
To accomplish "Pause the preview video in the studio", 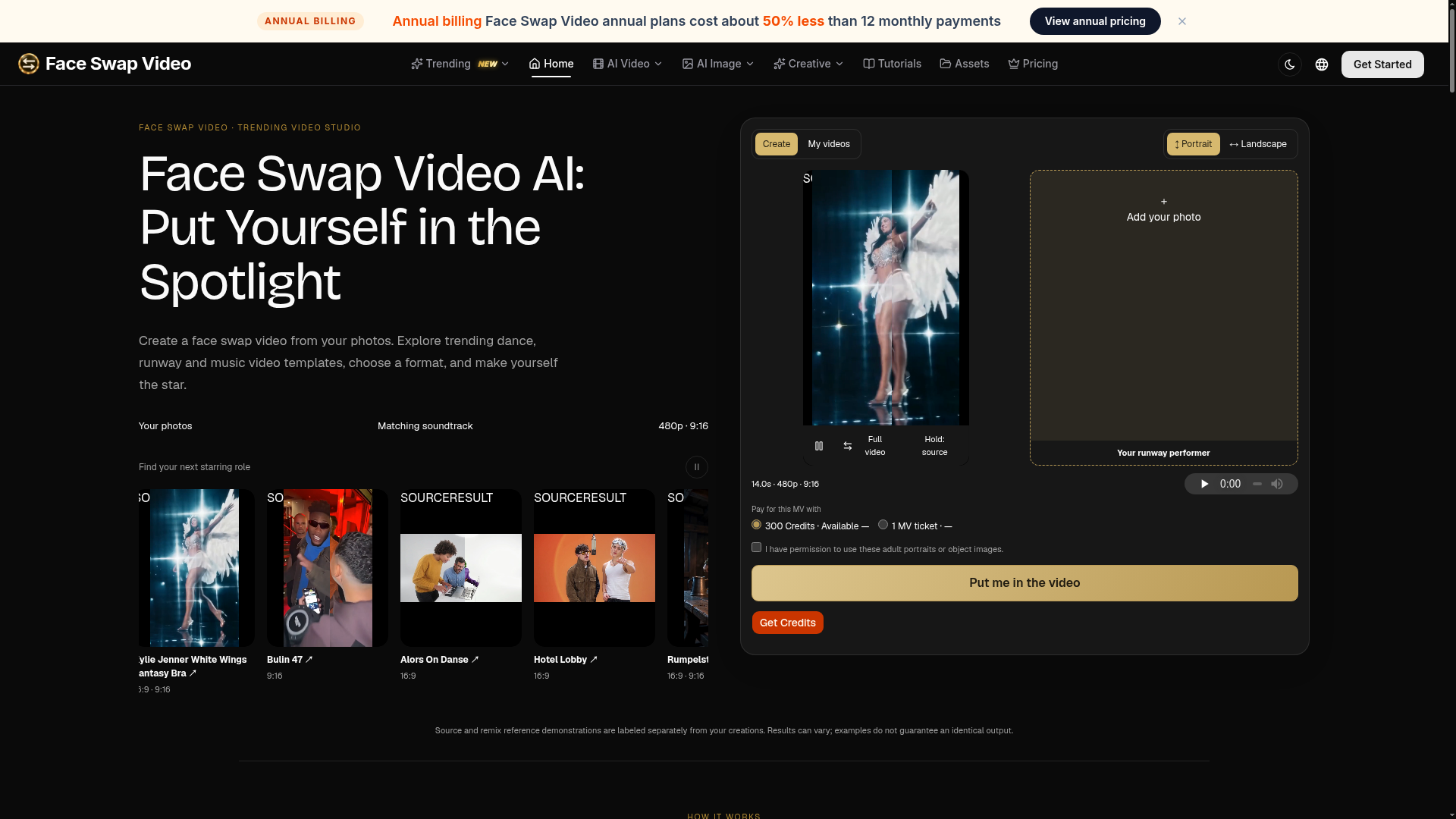I will [x=819, y=446].
